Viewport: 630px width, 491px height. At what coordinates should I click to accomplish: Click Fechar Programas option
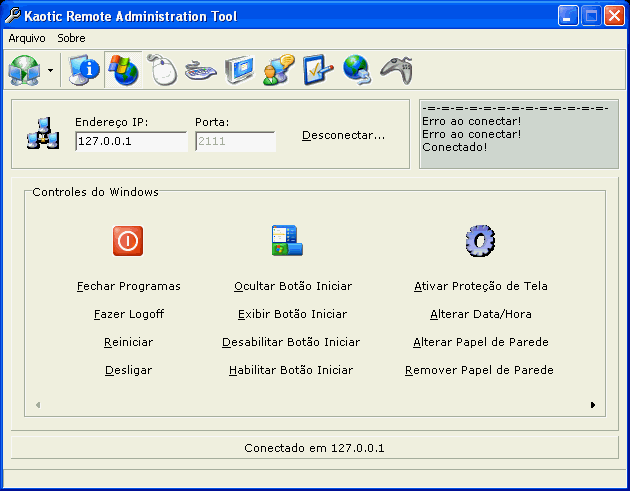[x=129, y=286]
